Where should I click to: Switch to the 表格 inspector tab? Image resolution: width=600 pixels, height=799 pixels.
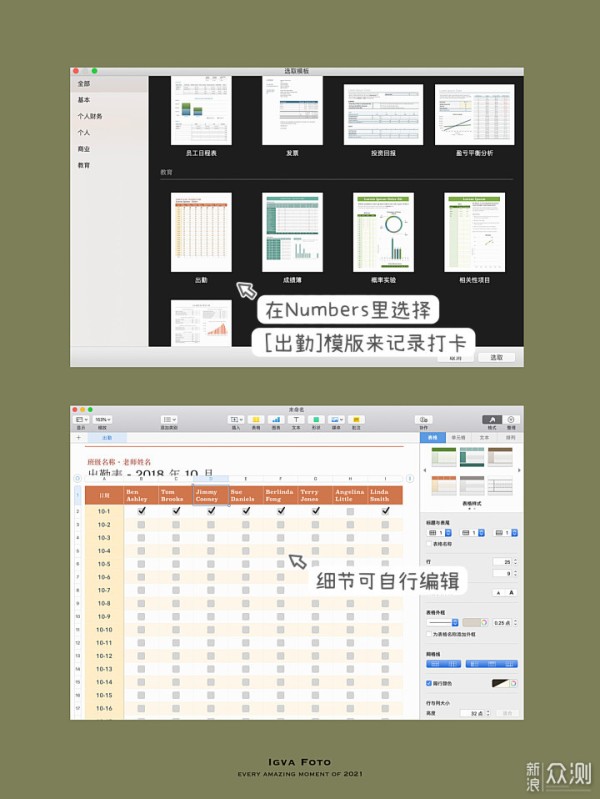[x=432, y=437]
